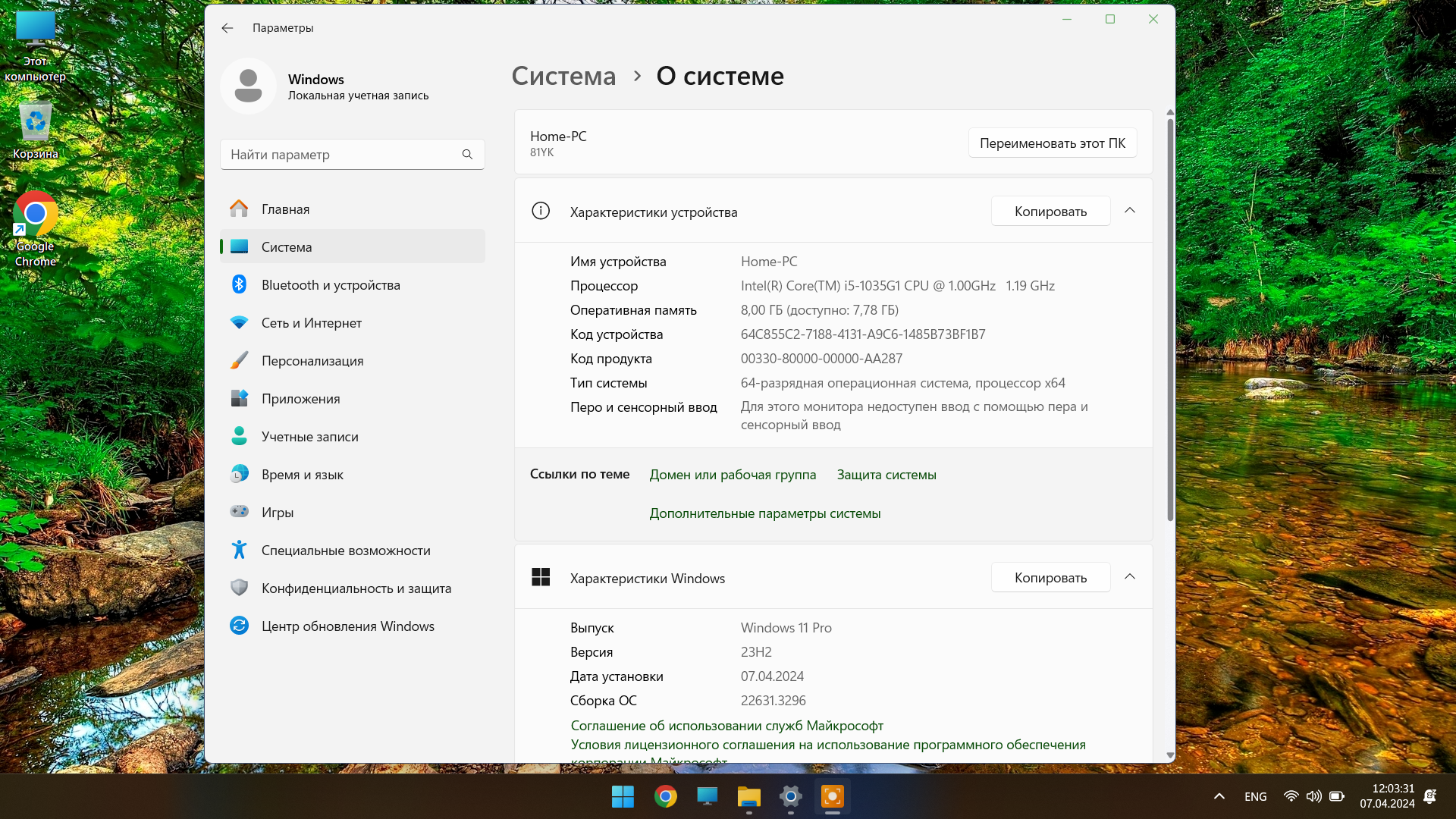Viewport: 1456px width, 819px height.
Task: Show hidden tray icons chevron
Action: (1219, 796)
